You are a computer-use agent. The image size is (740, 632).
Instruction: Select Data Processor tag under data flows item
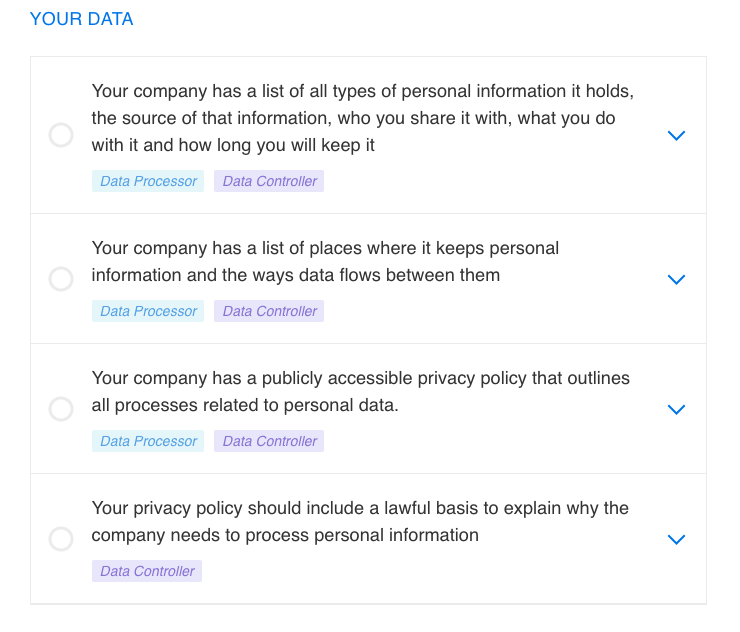[148, 311]
